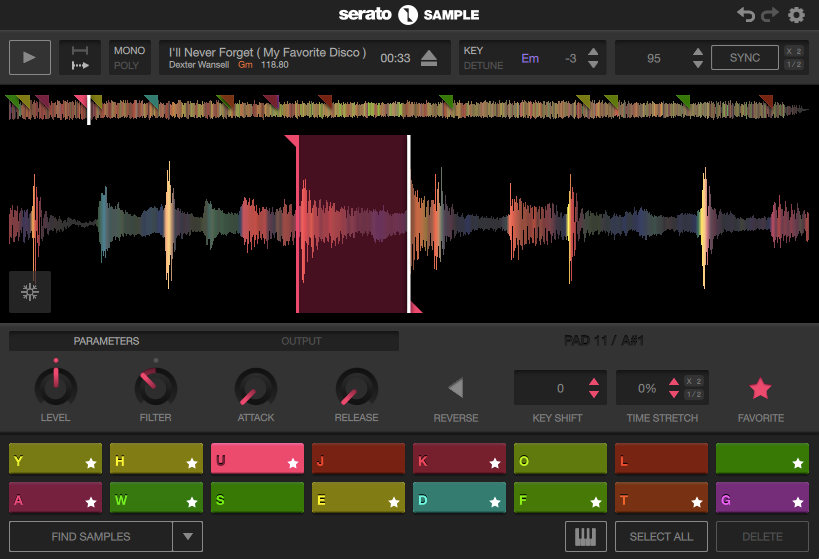Switch voice mode to POLY
Image resolution: width=819 pixels, height=559 pixels.
[x=126, y=65]
